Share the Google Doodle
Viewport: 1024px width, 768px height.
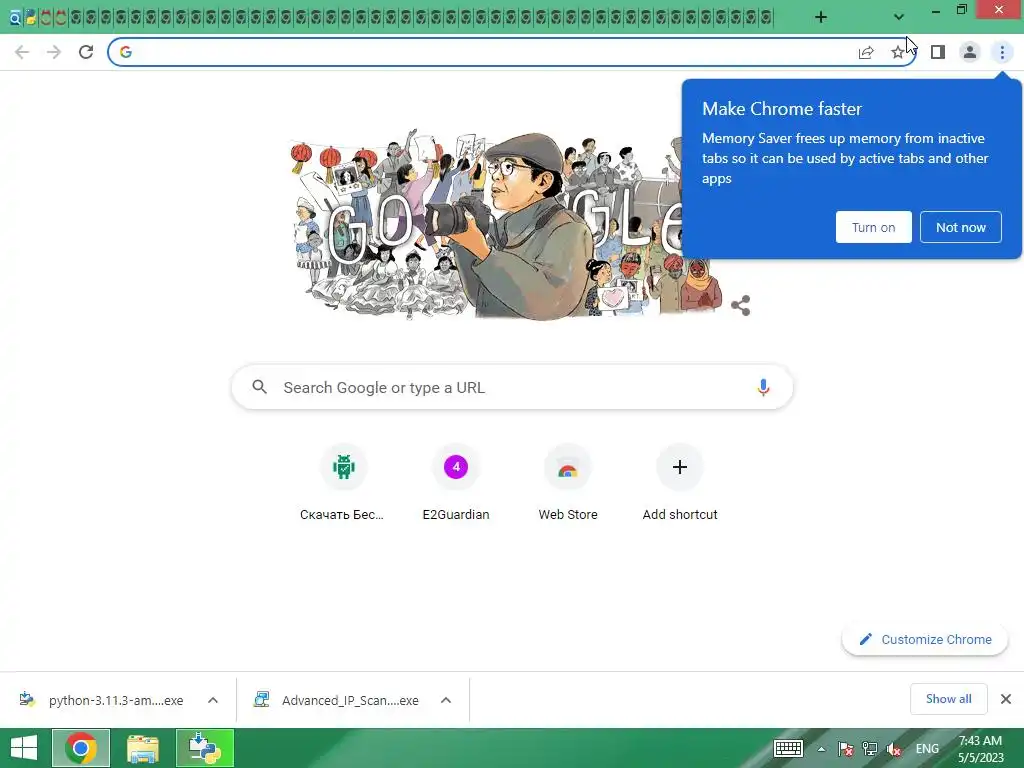pyautogui.click(x=741, y=306)
